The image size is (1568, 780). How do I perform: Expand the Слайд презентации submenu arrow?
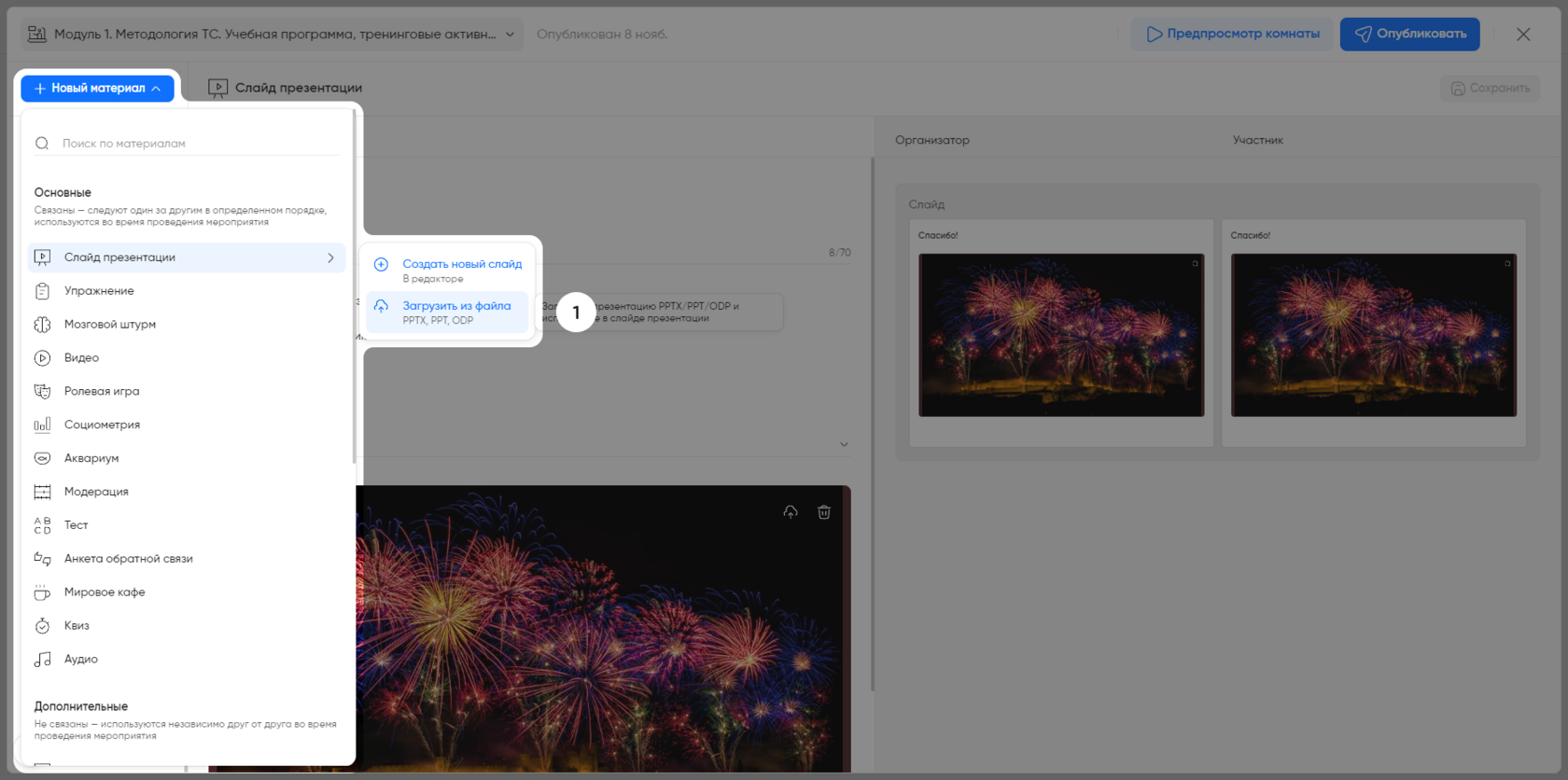click(330, 258)
